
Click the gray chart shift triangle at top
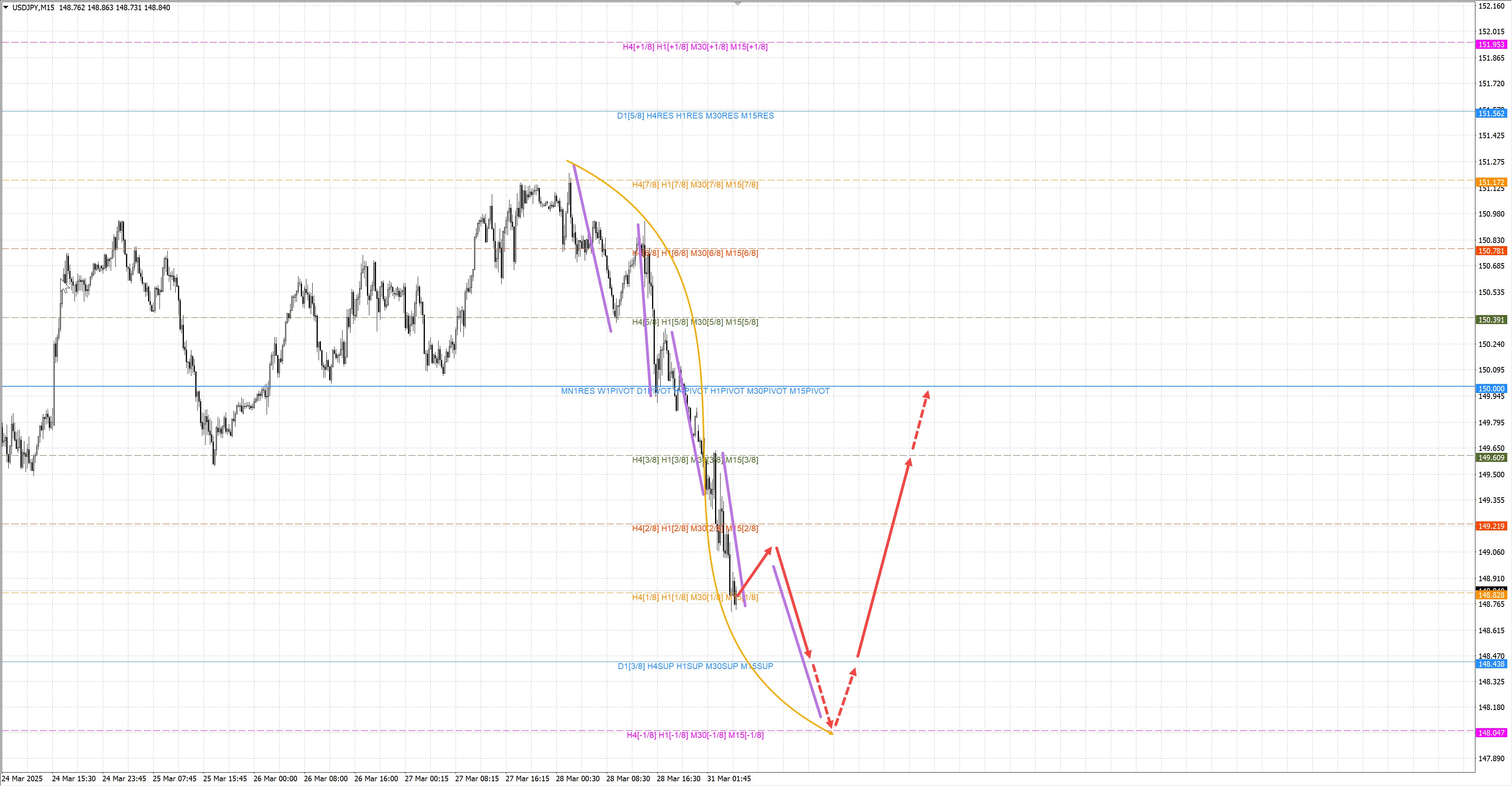[738, 4]
